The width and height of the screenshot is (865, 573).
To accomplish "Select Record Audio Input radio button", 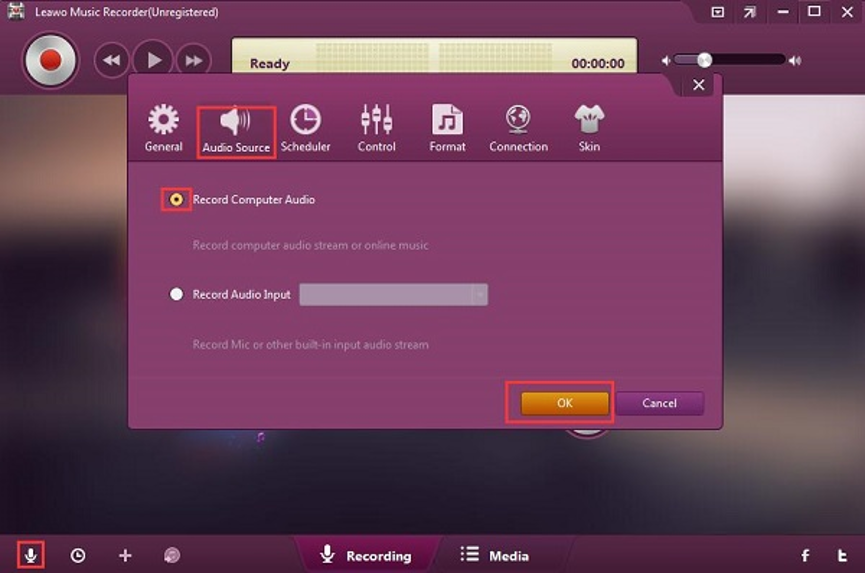I will 176,294.
